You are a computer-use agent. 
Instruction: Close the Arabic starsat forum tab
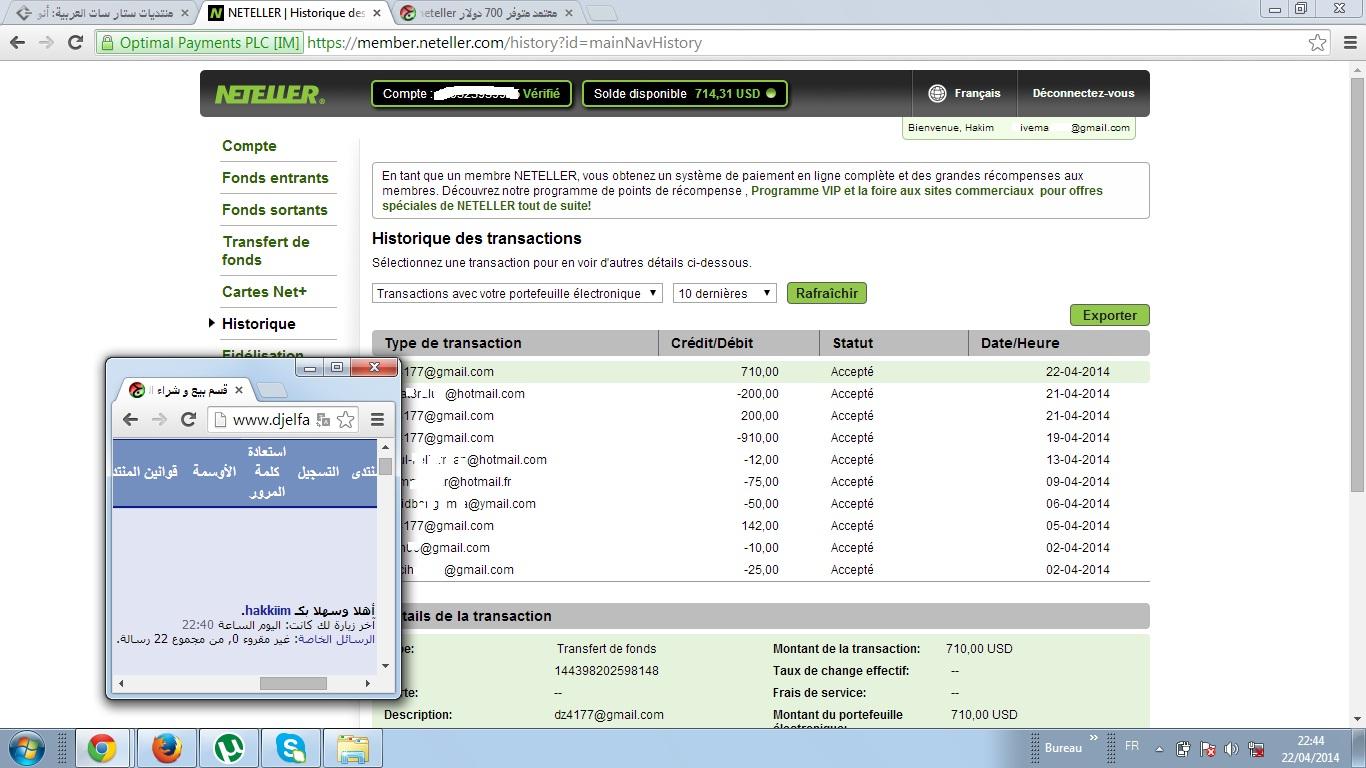(184, 13)
